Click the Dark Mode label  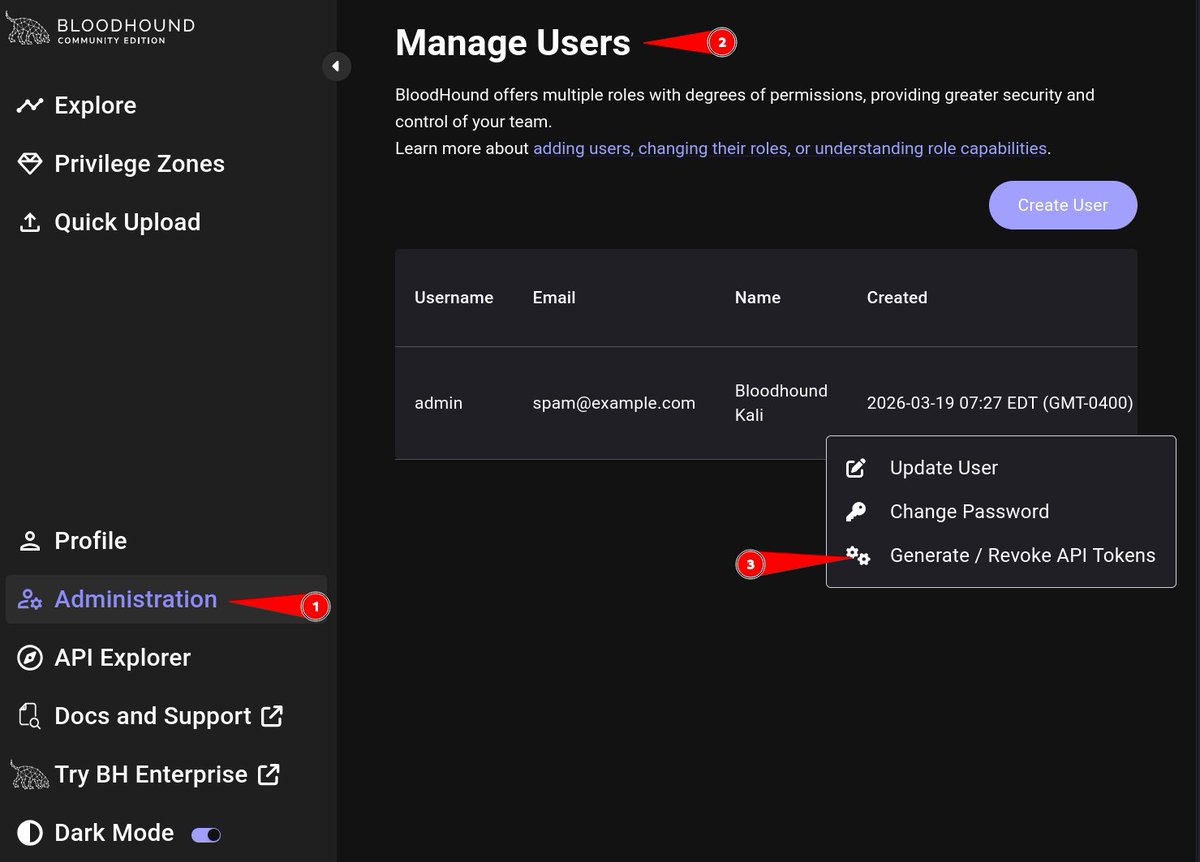(114, 833)
